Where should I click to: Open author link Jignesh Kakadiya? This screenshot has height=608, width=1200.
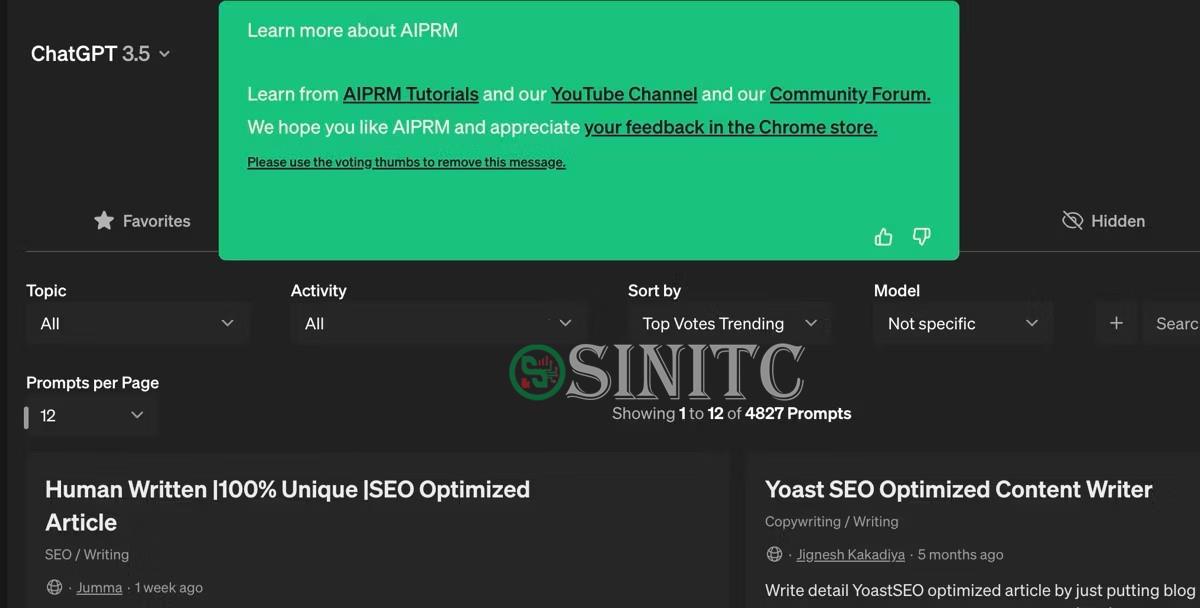[851, 554]
